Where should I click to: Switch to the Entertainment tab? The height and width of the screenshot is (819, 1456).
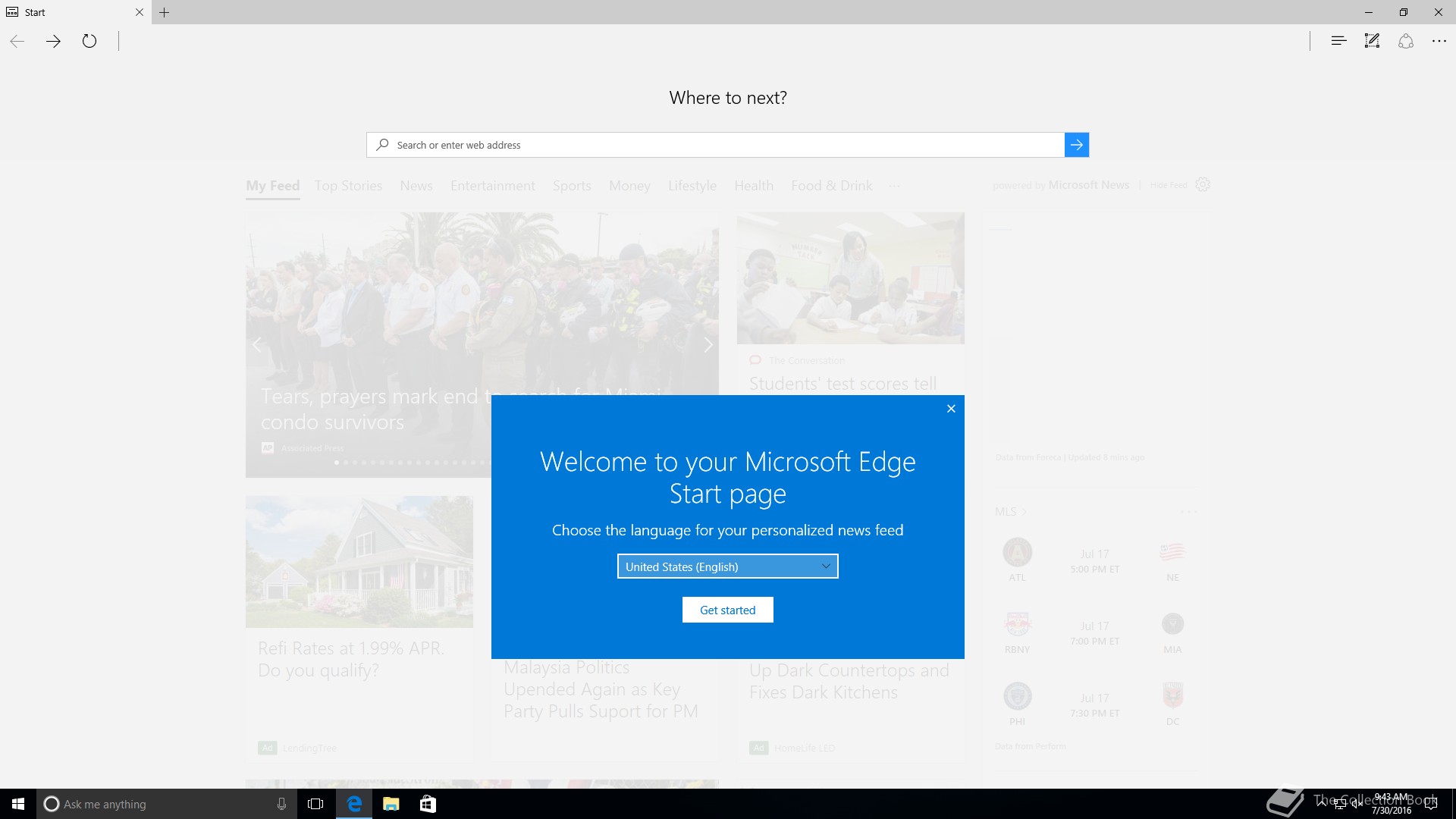[493, 186]
